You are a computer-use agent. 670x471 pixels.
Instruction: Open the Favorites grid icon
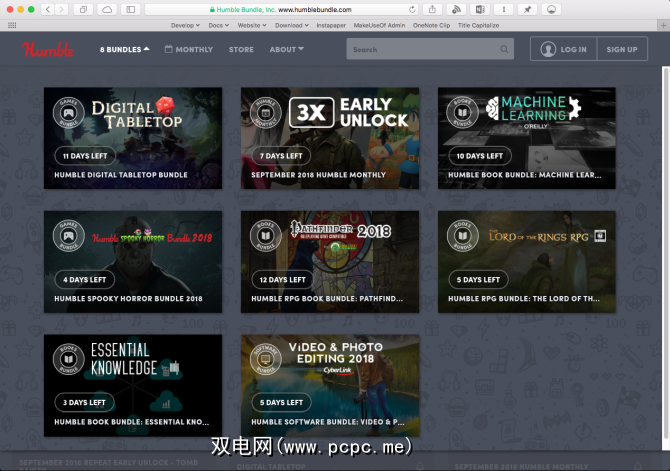(x=12, y=25)
